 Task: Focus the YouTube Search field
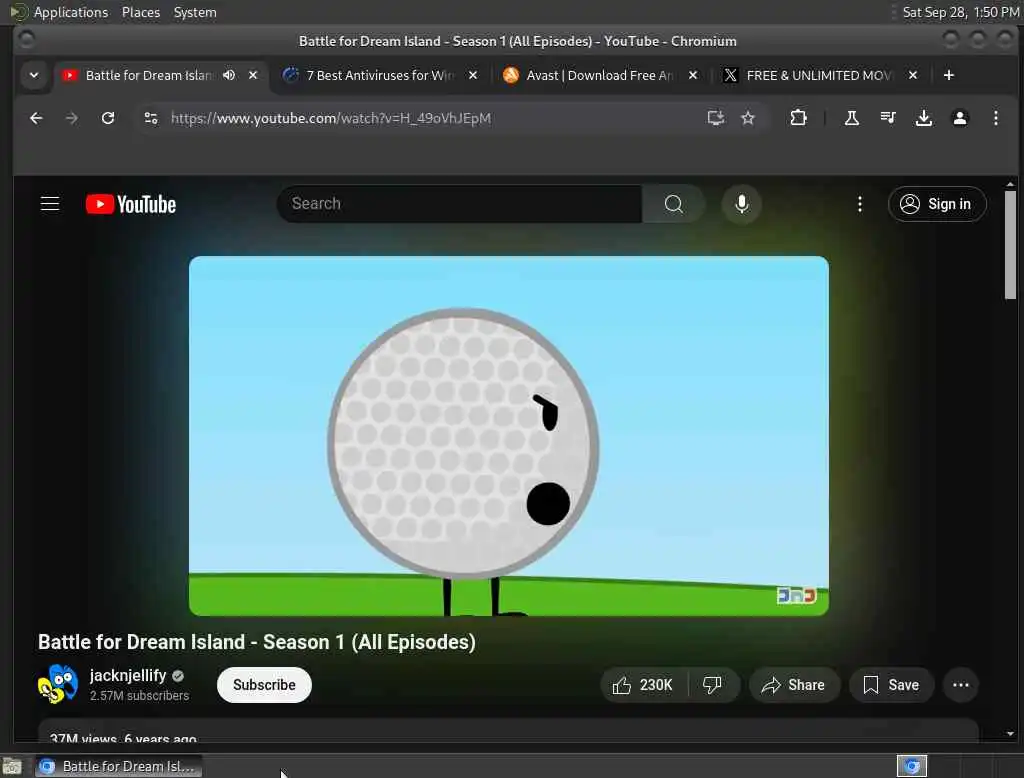460,204
